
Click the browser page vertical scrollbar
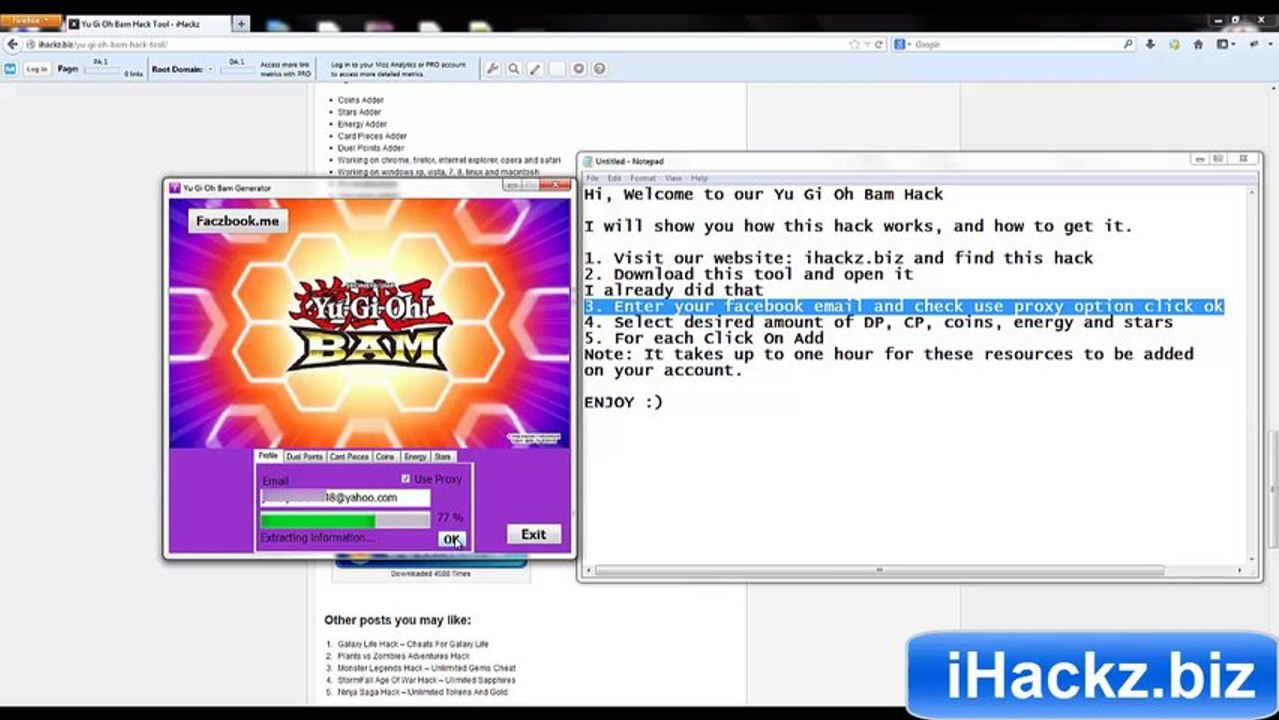(x=1273, y=488)
